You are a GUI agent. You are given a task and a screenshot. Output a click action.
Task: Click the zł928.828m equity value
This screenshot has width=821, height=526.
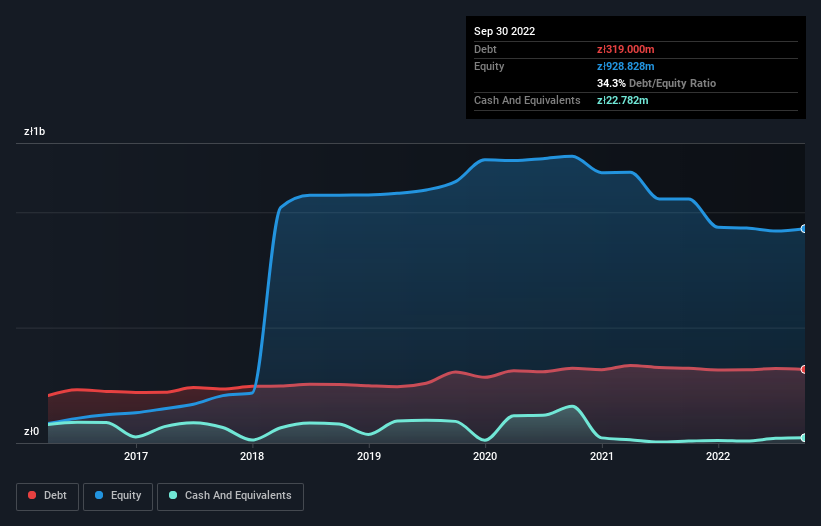(x=626, y=66)
